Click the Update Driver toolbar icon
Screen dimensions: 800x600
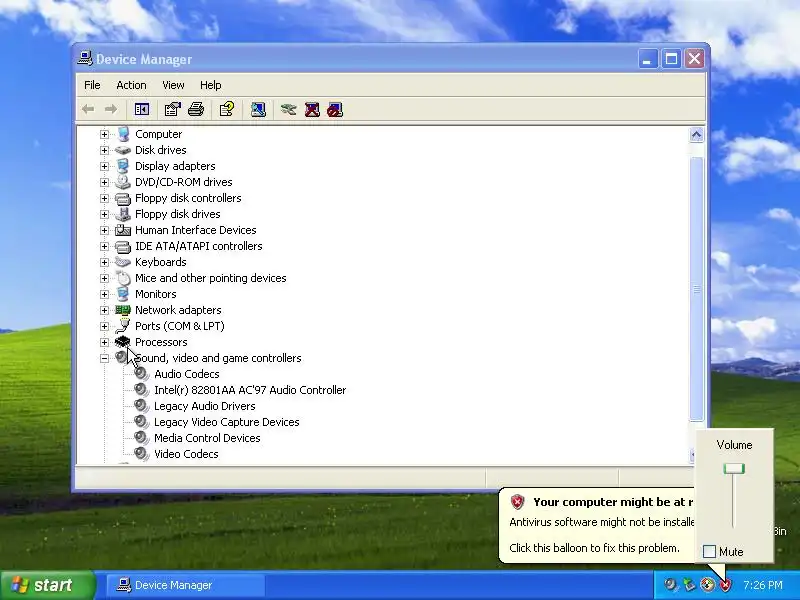[289, 109]
